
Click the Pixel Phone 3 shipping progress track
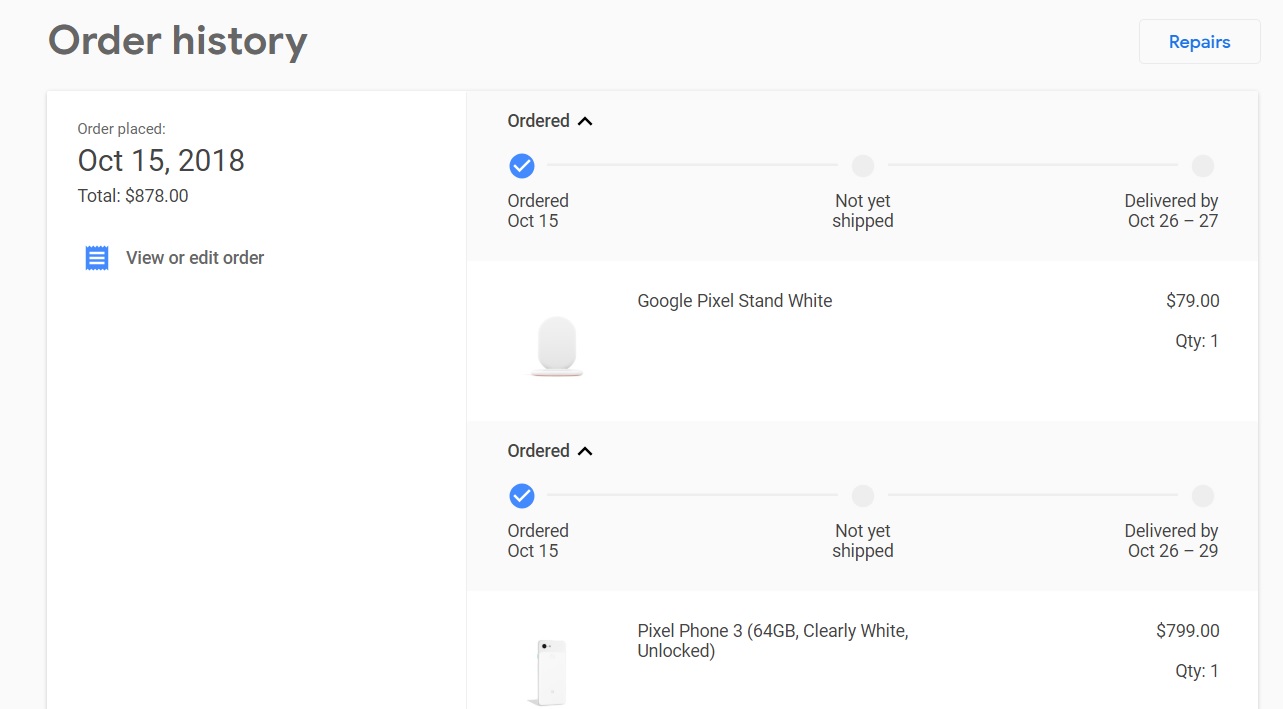[x=692, y=495]
